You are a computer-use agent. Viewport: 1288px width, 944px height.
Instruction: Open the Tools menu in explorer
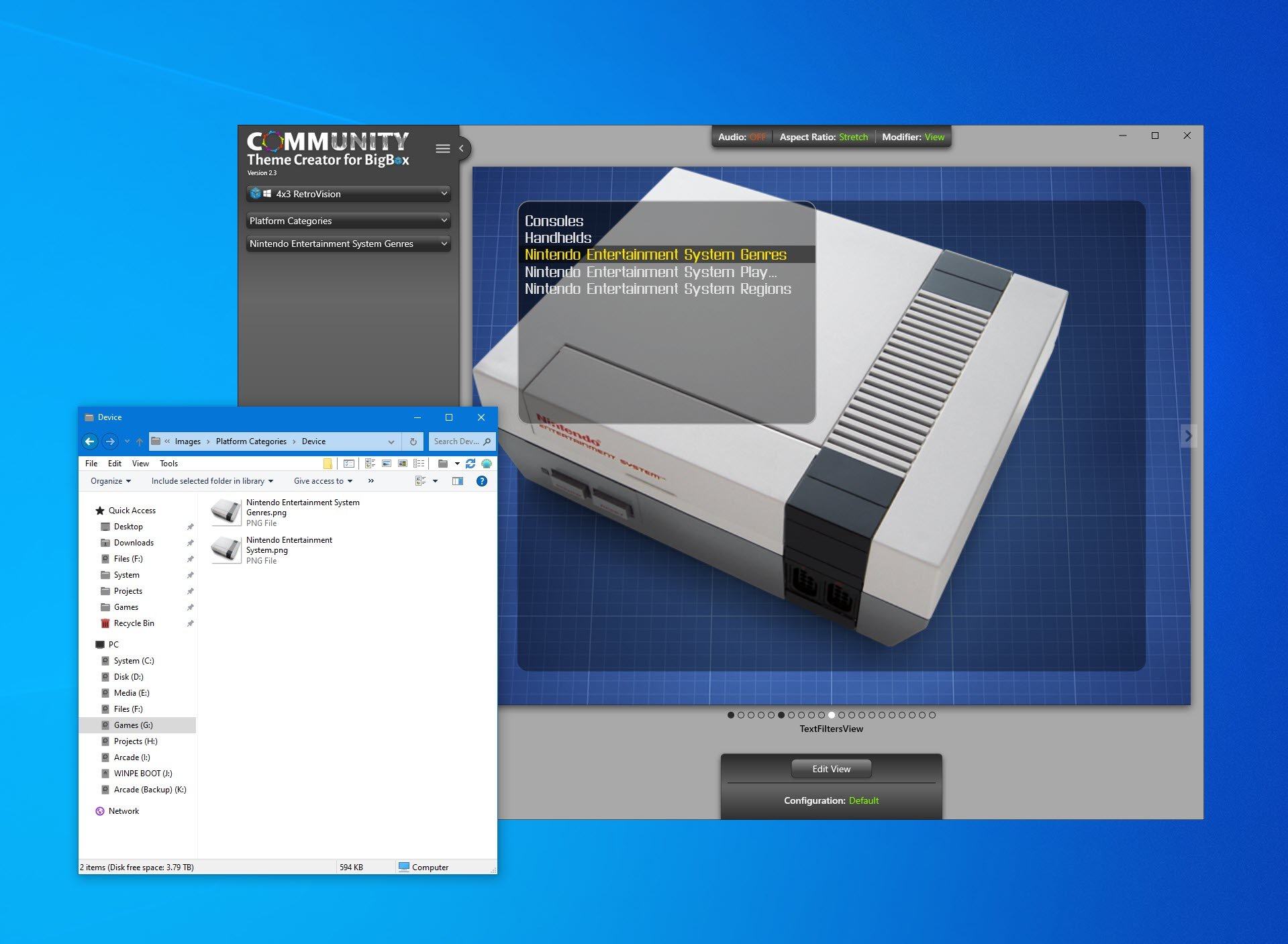[x=168, y=464]
